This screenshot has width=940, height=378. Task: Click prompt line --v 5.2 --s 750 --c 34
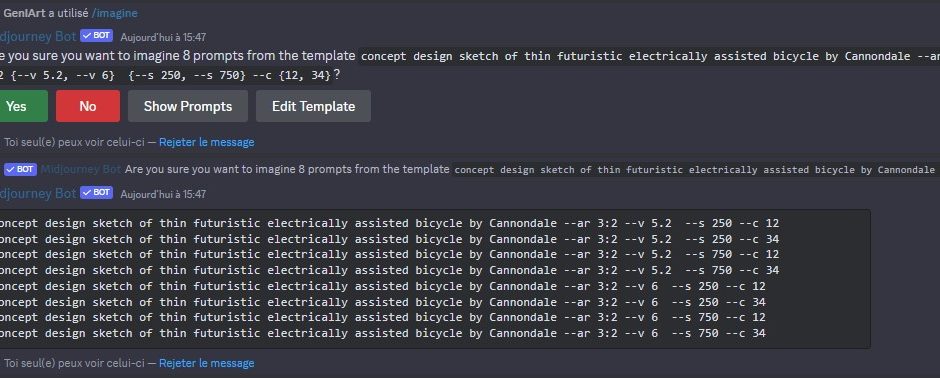390,270
